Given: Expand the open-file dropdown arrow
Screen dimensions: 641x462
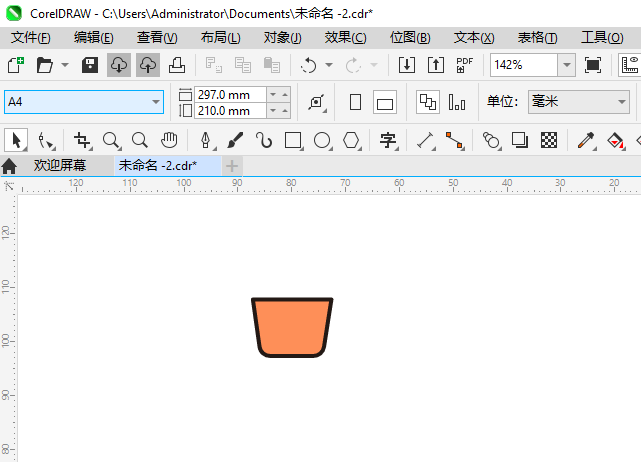Looking at the screenshot, I should point(65,65).
